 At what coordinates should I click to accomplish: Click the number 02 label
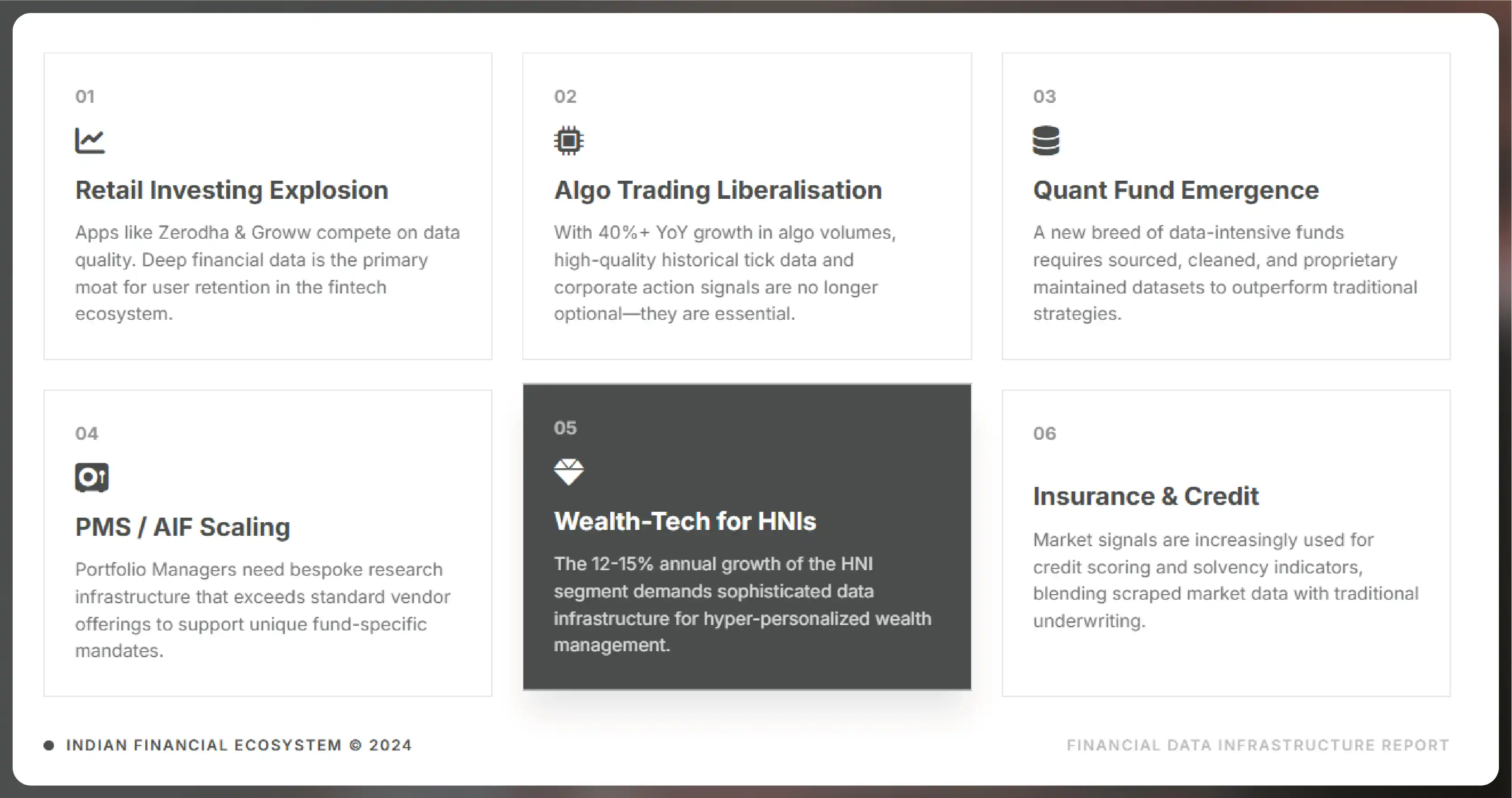click(565, 96)
